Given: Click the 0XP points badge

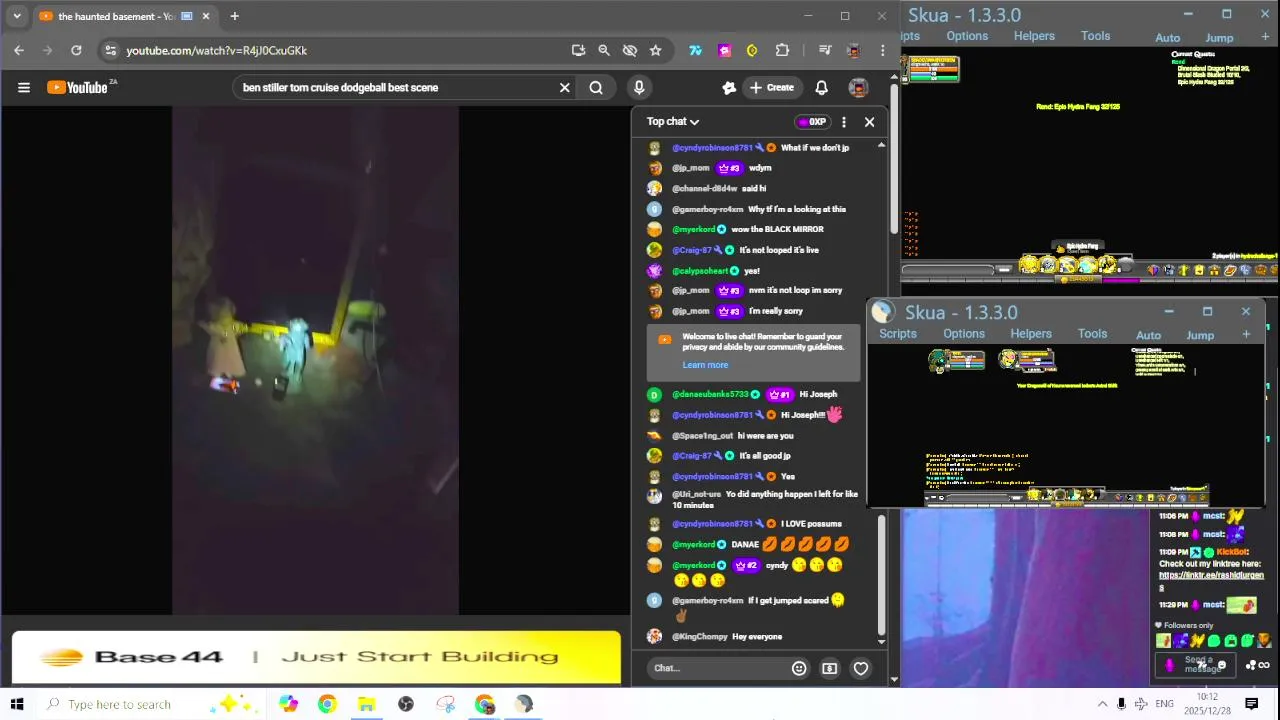Looking at the screenshot, I should tap(812, 122).
